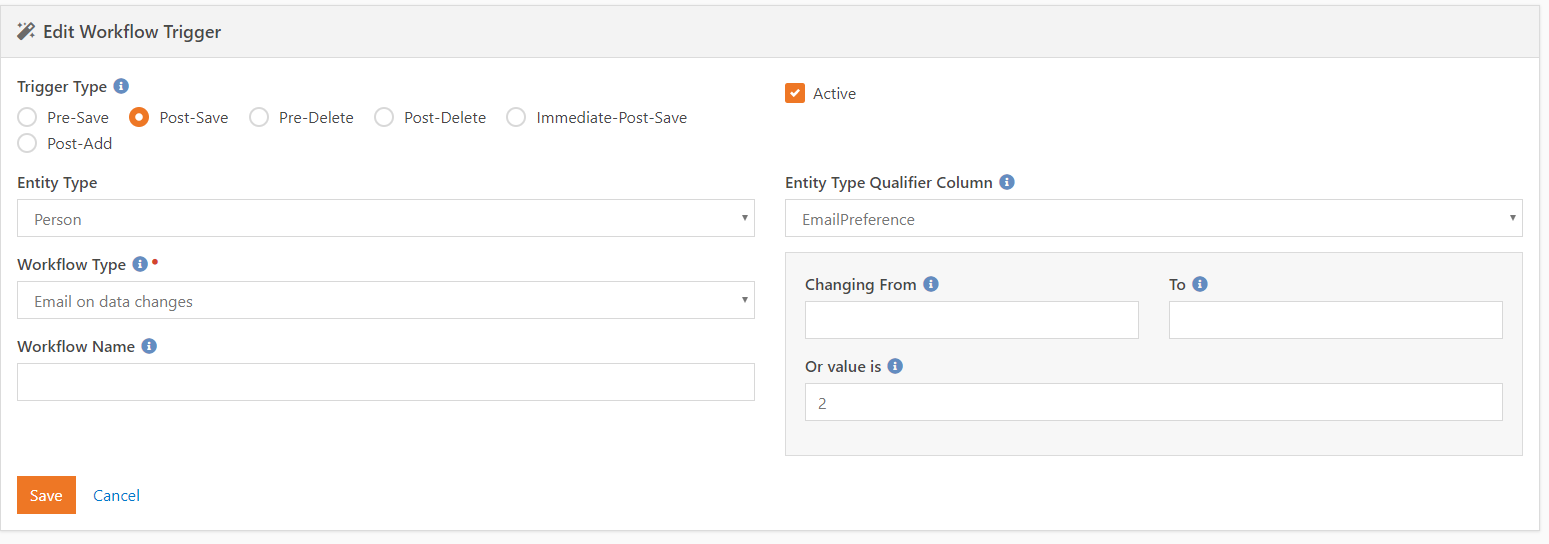Click the Cancel link

tap(116, 496)
